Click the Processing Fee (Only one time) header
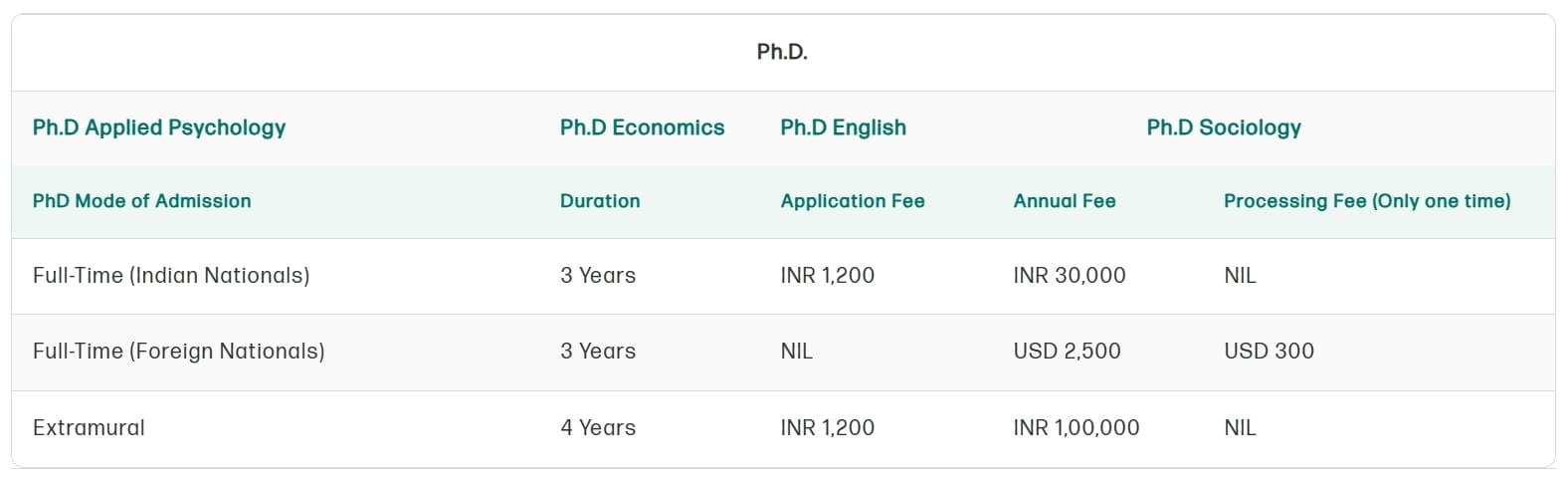This screenshot has height=482, width=1568. (x=1367, y=201)
